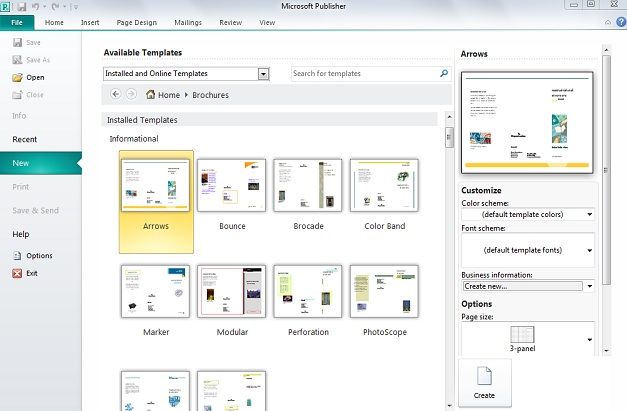
Task: Click the Undo icon in the title bar
Action: (35, 6)
